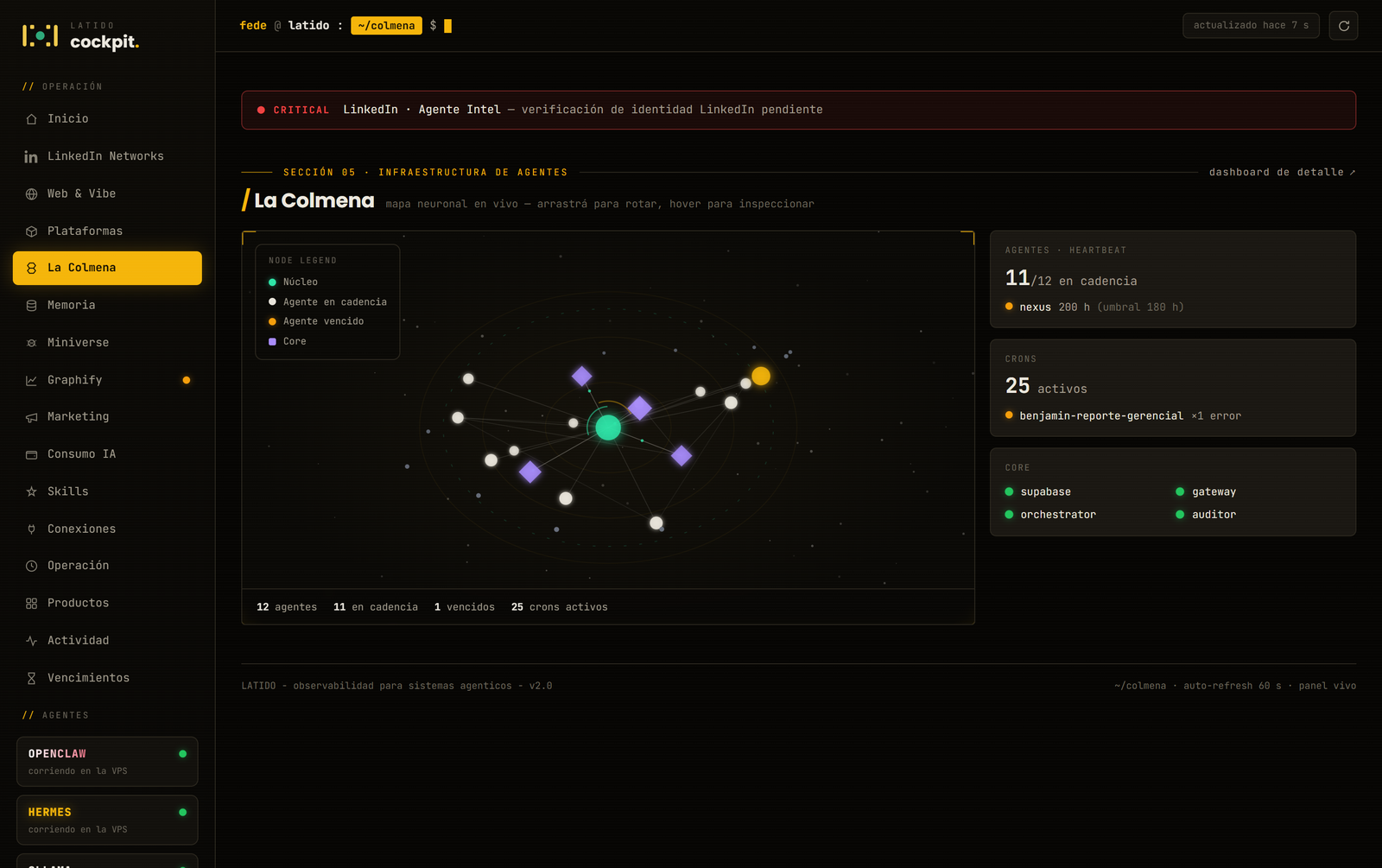The height and width of the screenshot is (868, 1382).
Task: Navigate to Memoria page
Action: pos(107,306)
